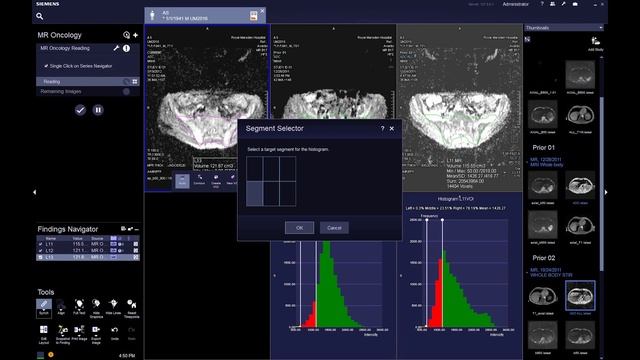Screen dimensions: 640x360
Task: Select the Remaining Images workflow step
Action: click(88, 91)
